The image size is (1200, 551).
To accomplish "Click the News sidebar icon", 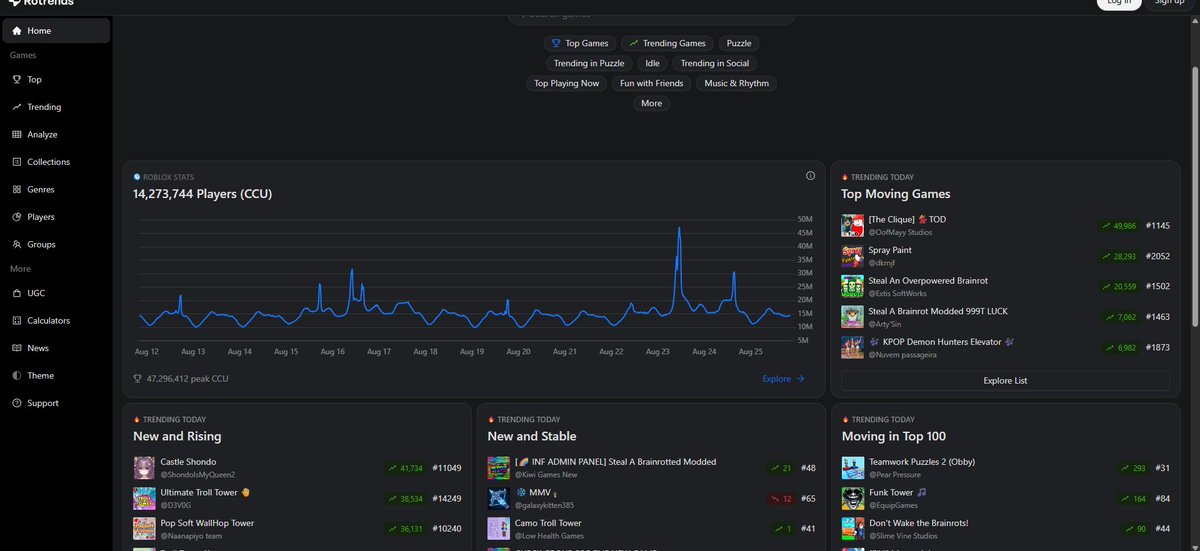I will coord(17,348).
